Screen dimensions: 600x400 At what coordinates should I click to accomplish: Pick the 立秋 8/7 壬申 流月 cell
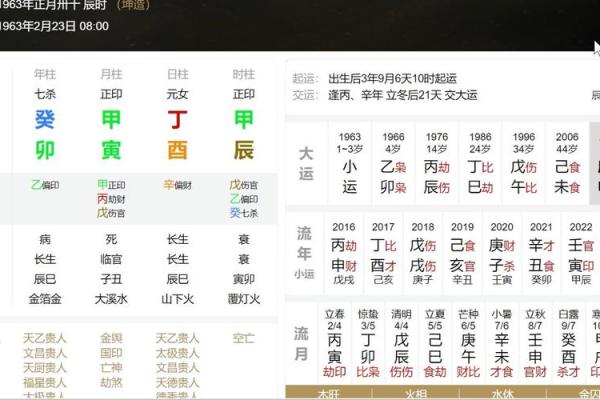coord(535,343)
